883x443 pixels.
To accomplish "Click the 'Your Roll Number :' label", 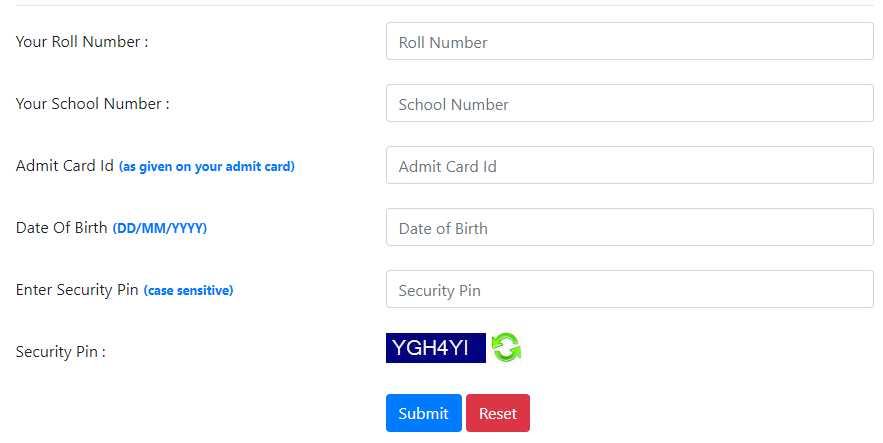I will point(82,42).
